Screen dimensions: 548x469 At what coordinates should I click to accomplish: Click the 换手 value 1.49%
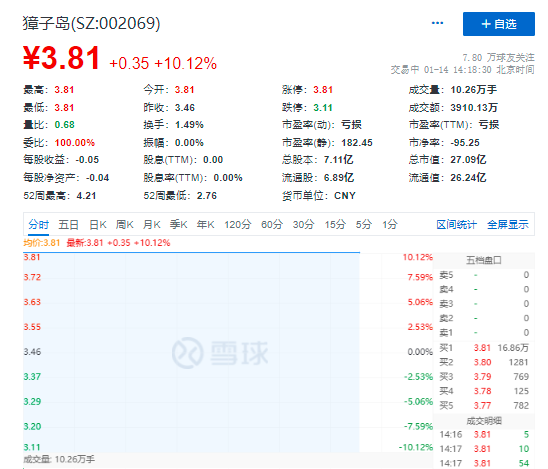189,125
